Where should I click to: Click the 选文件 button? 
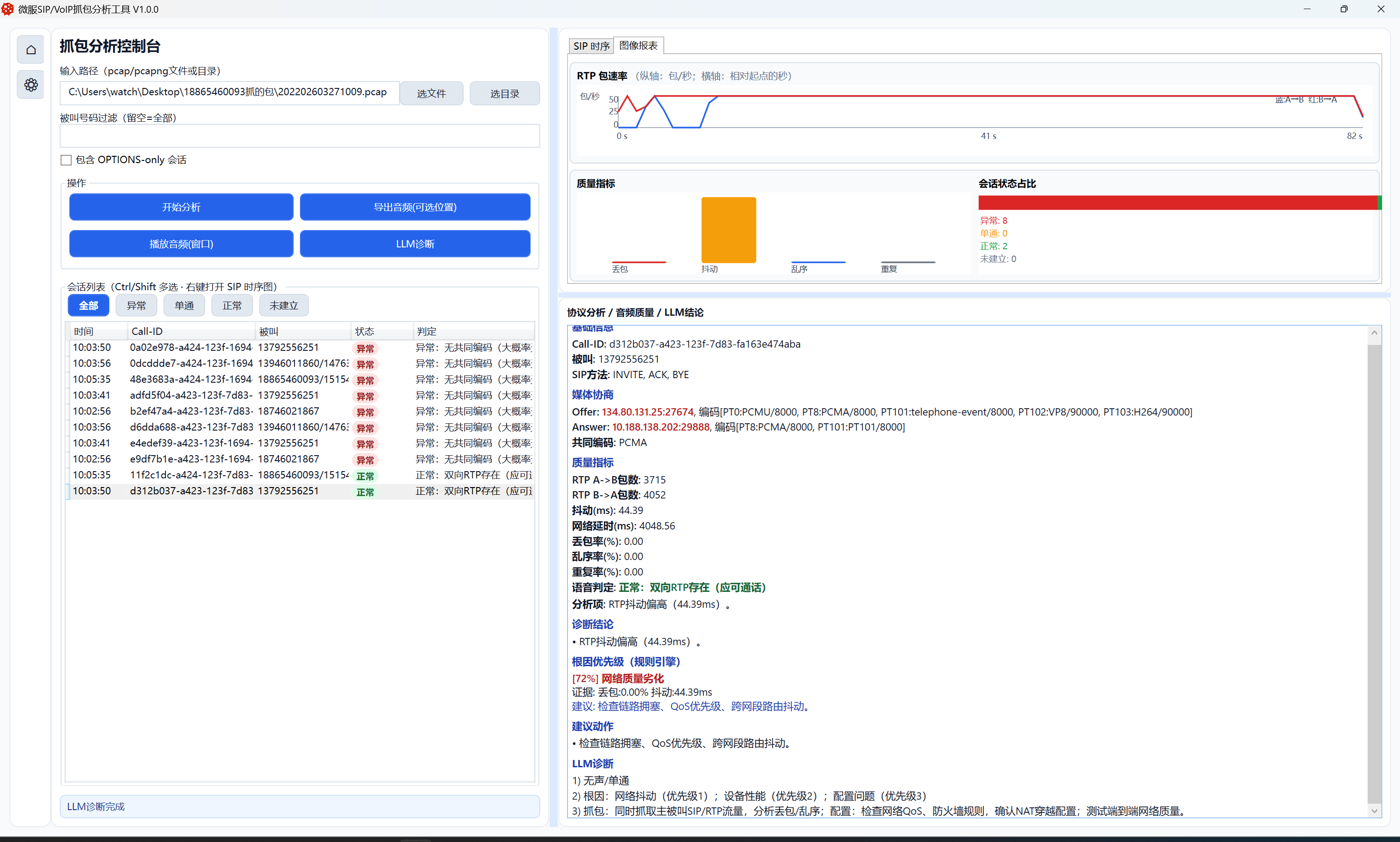(x=431, y=93)
